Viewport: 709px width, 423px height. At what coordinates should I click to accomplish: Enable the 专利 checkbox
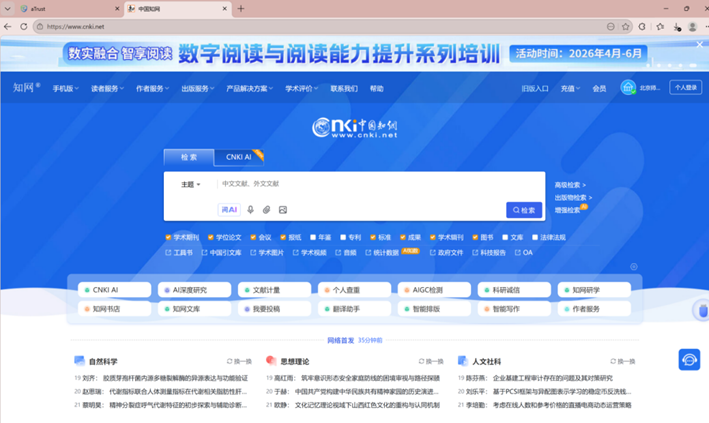click(x=343, y=237)
